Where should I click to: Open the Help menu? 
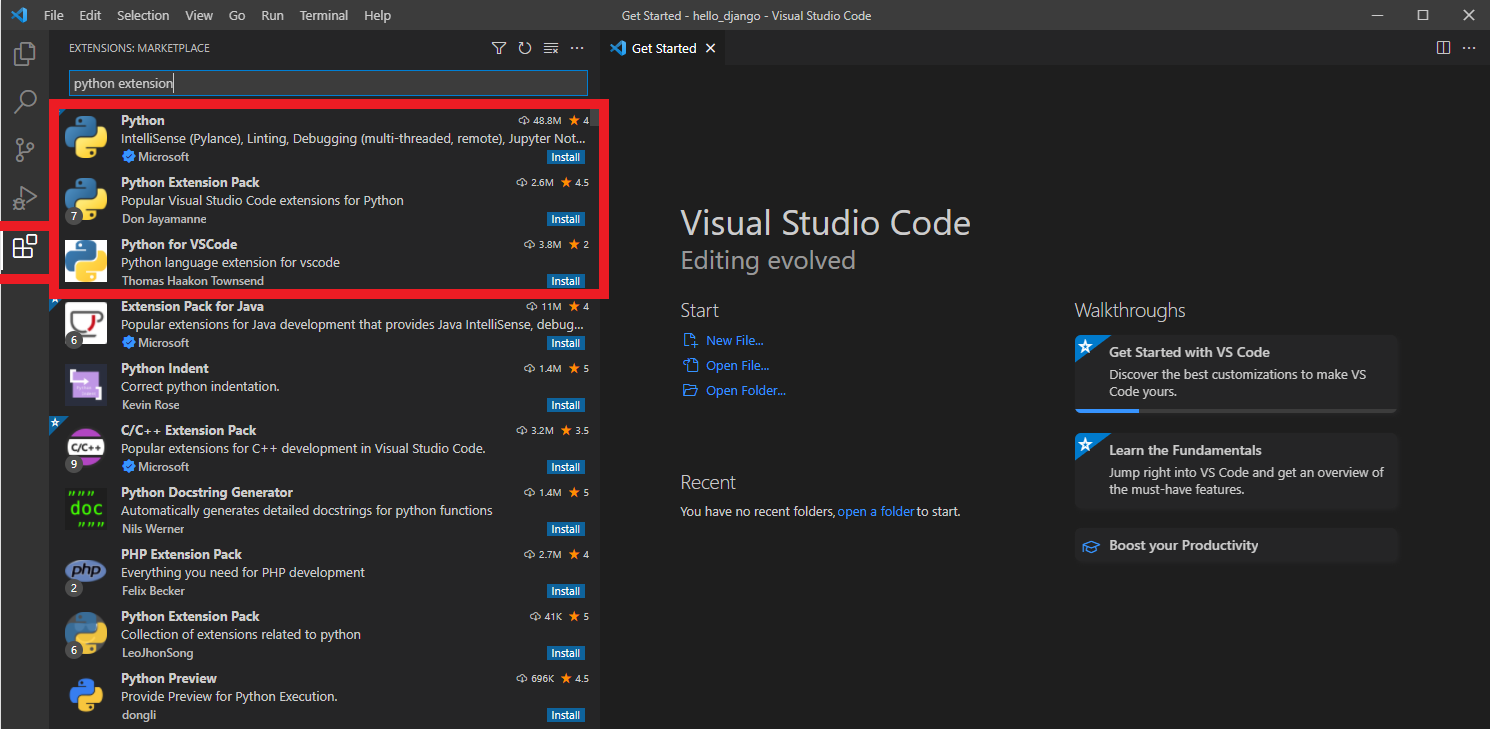[377, 15]
